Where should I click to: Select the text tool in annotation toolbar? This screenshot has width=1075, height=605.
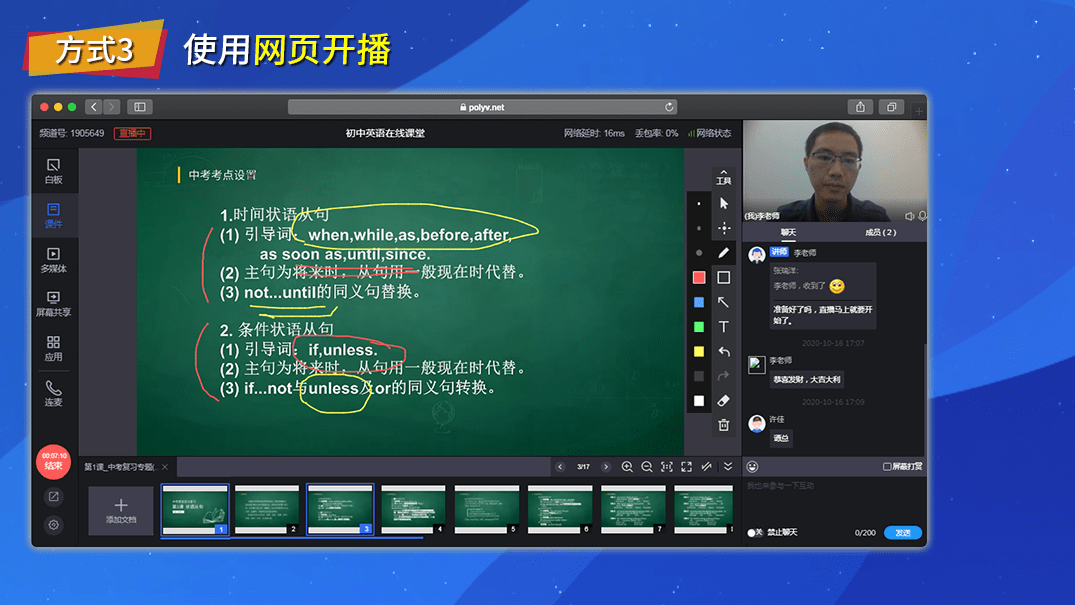coord(724,326)
